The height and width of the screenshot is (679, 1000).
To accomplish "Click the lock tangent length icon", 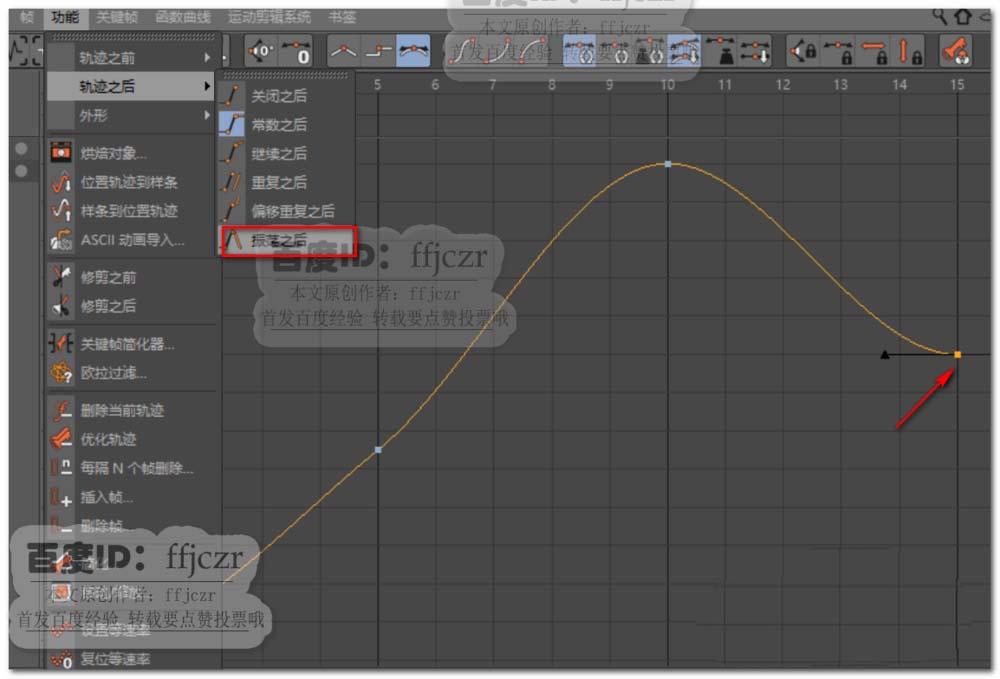I will coord(838,51).
